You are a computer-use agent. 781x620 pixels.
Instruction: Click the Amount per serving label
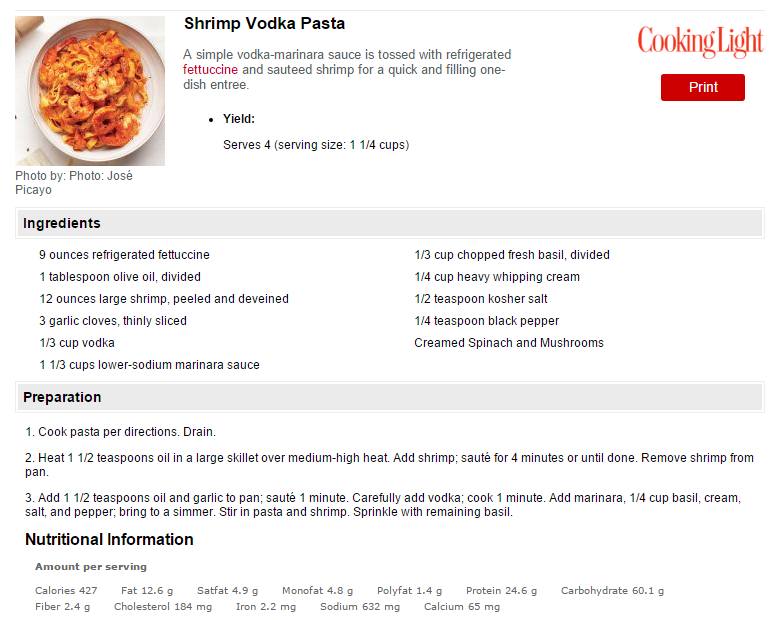click(x=91, y=567)
